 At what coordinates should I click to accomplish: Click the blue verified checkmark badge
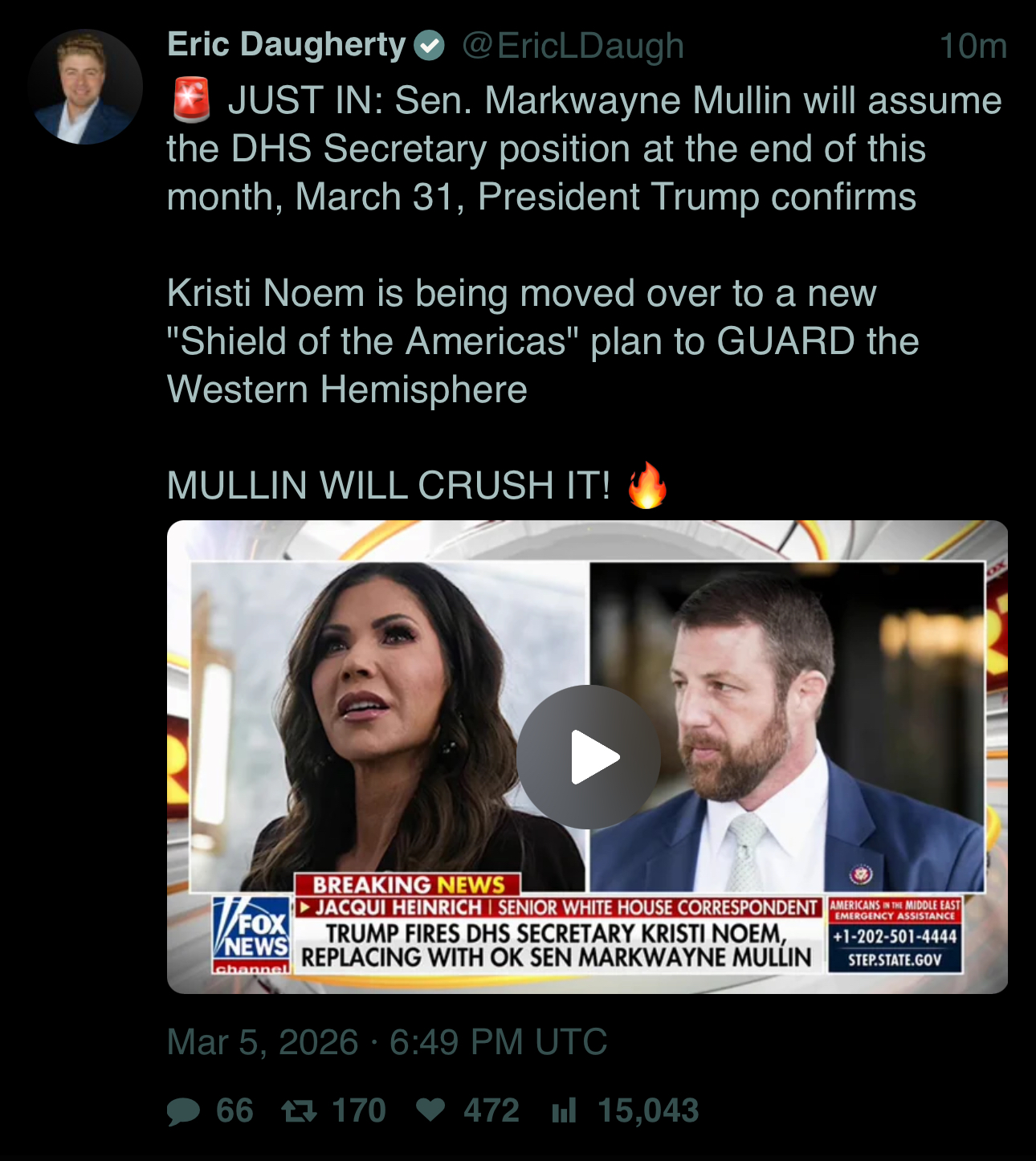click(430, 46)
